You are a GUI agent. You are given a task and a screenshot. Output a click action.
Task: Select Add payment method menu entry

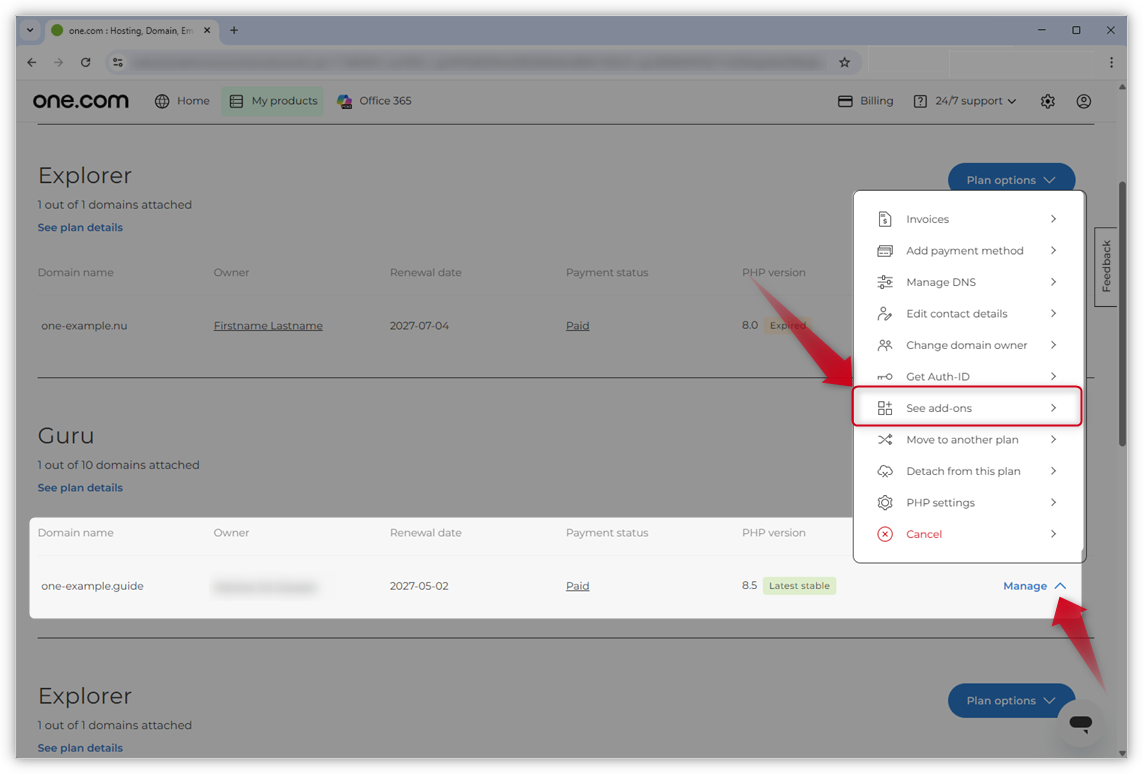coord(967,251)
